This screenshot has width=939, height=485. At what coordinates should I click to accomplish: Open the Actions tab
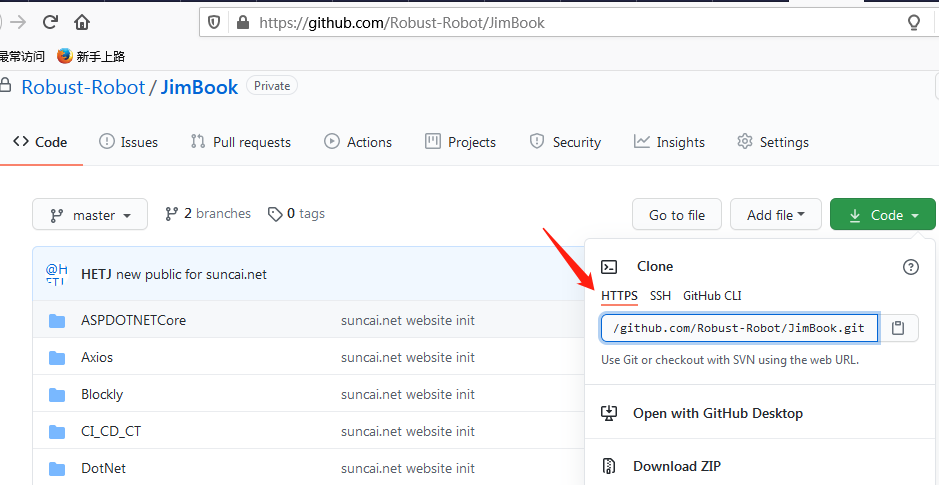point(358,142)
